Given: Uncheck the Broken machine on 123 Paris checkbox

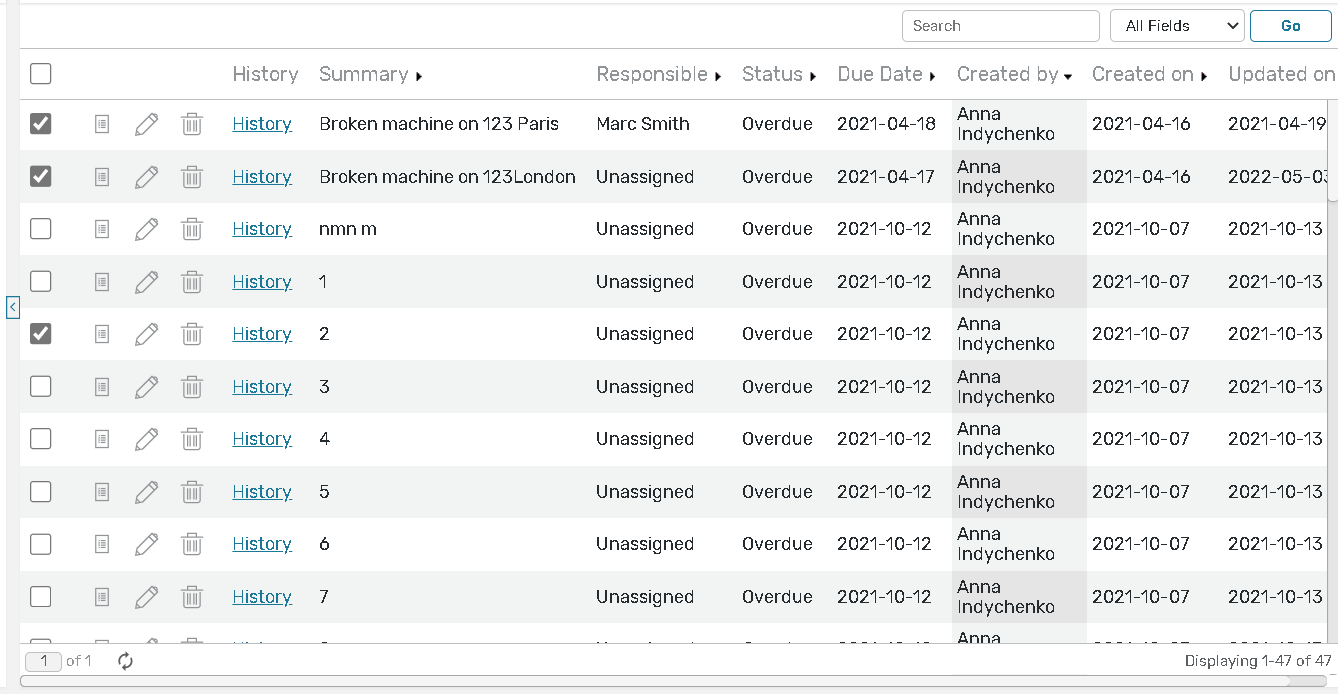Looking at the screenshot, I should tap(41, 124).
